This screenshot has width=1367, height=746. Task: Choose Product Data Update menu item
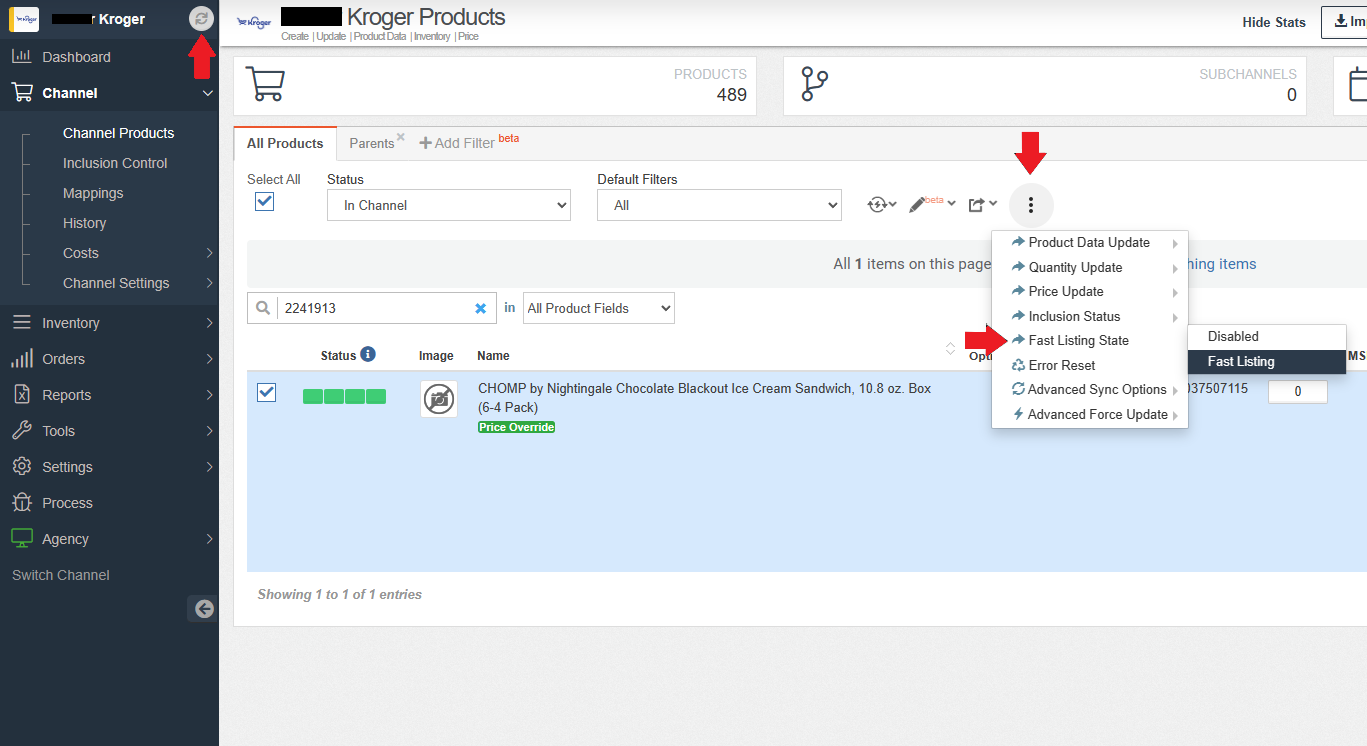1090,243
